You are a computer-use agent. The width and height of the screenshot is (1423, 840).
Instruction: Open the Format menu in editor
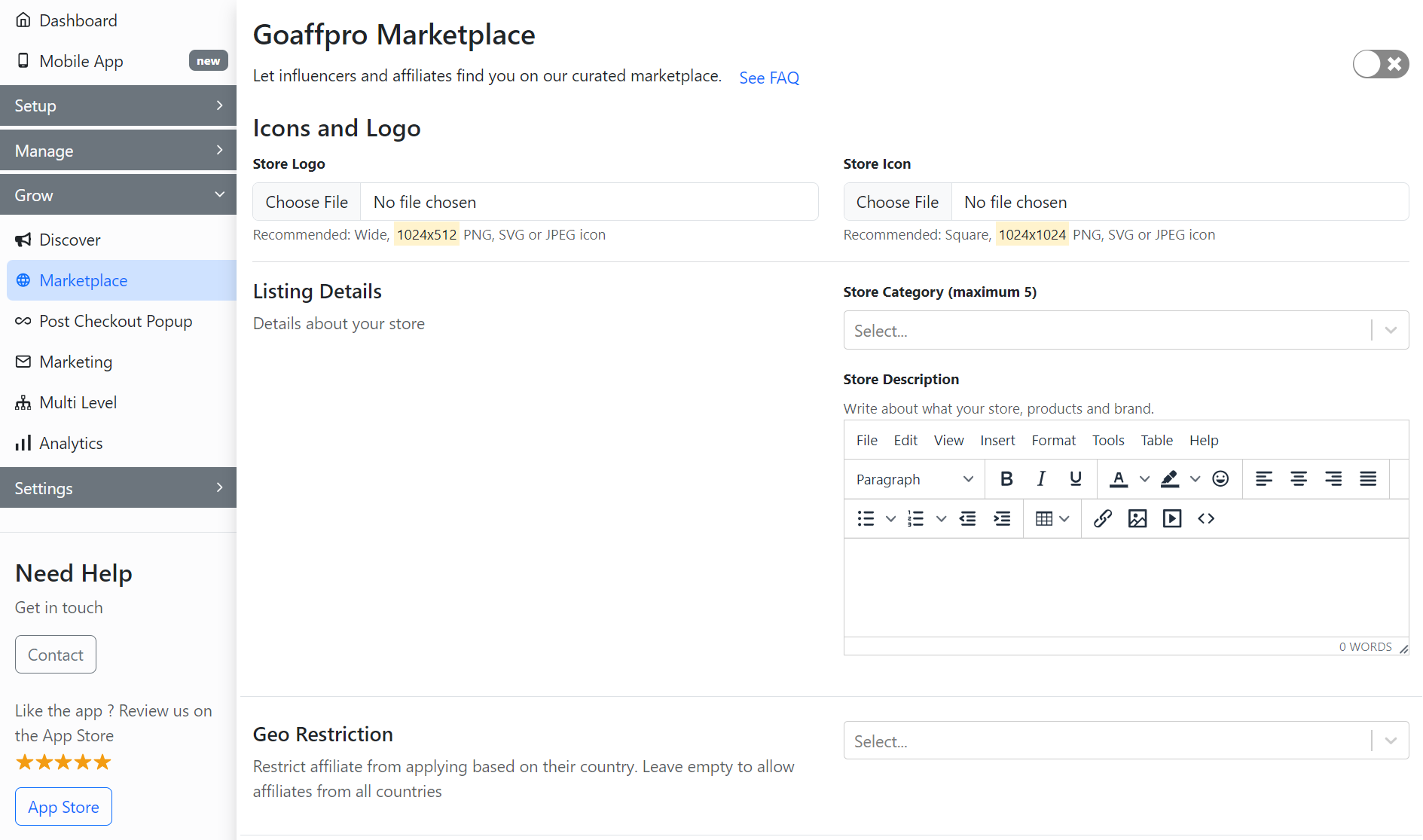pyautogui.click(x=1053, y=441)
